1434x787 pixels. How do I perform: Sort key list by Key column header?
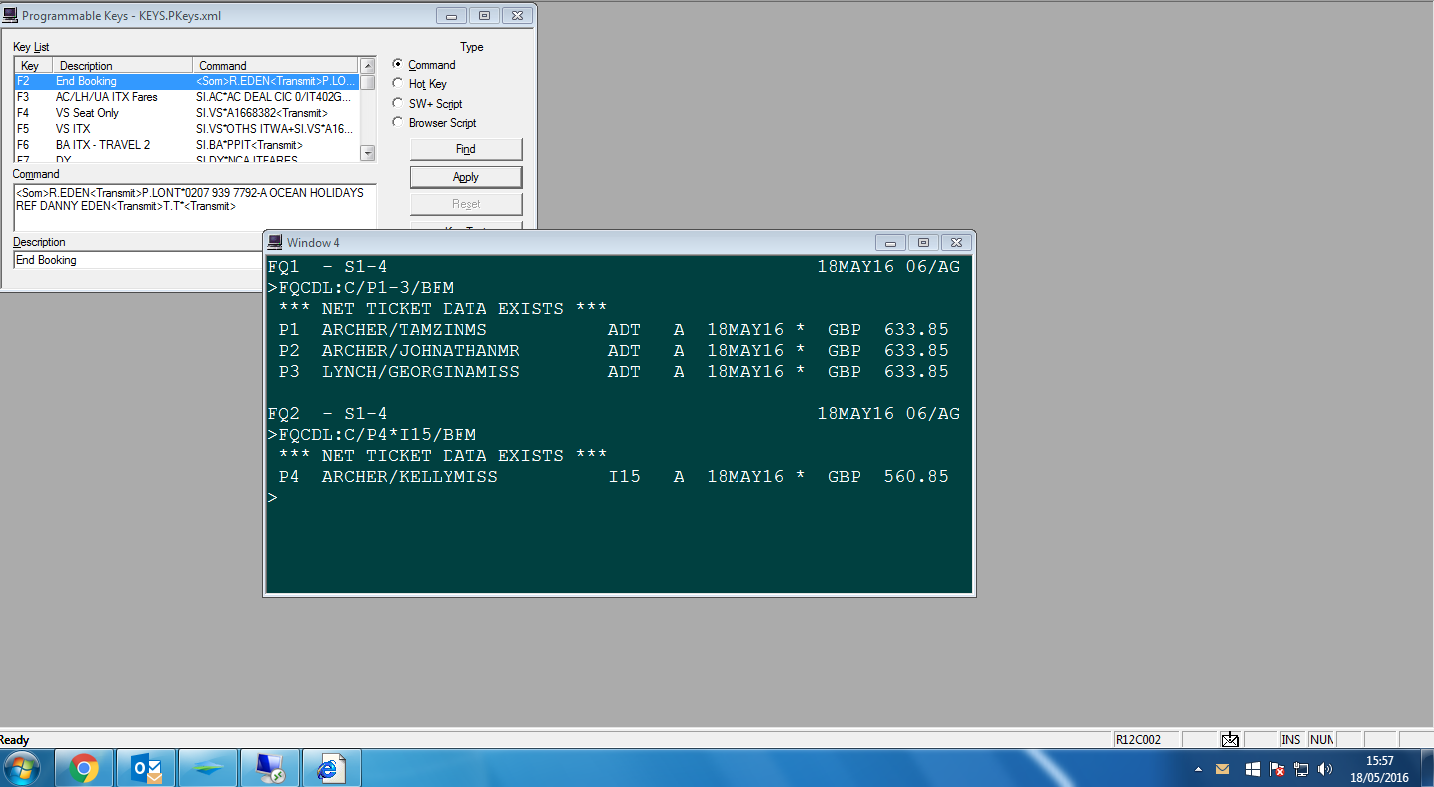pos(34,66)
